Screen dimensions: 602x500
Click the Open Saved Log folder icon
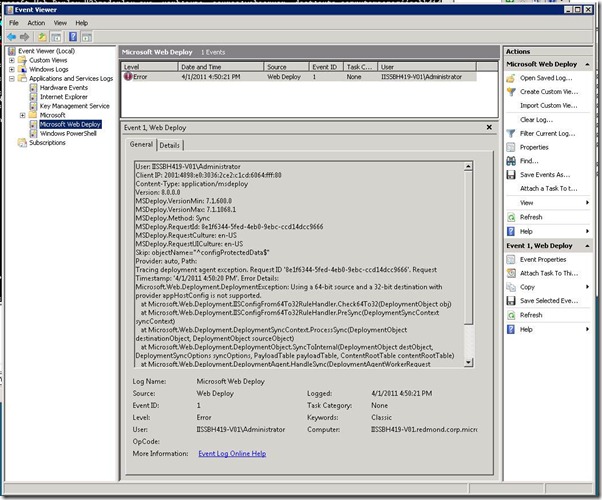coord(511,78)
